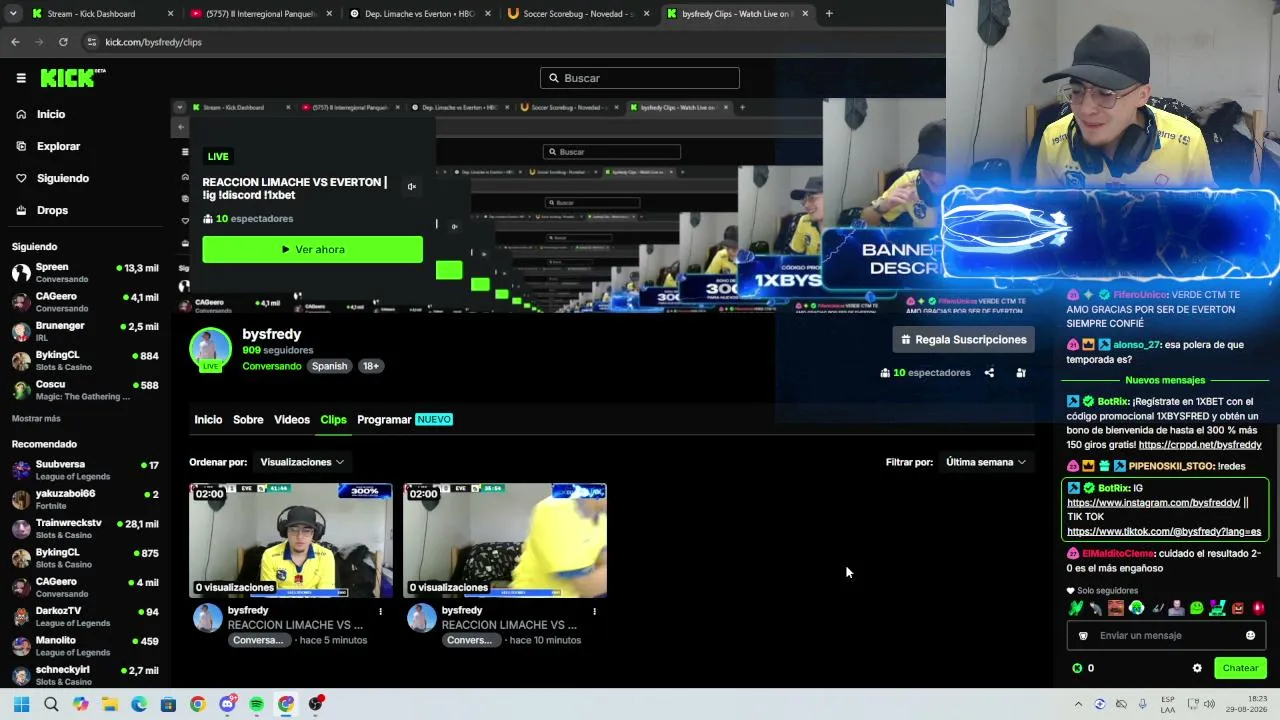
Task: Open the tiktok.com/@bysfredy link in chat
Action: tap(1164, 532)
